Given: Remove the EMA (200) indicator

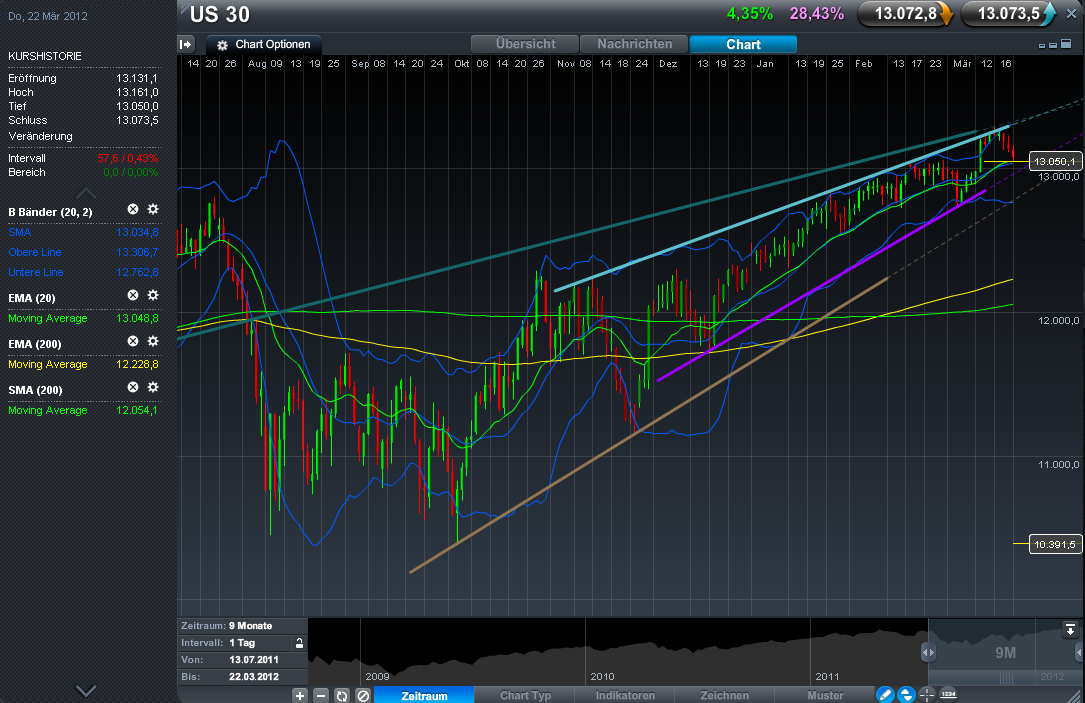Looking at the screenshot, I should [133, 341].
